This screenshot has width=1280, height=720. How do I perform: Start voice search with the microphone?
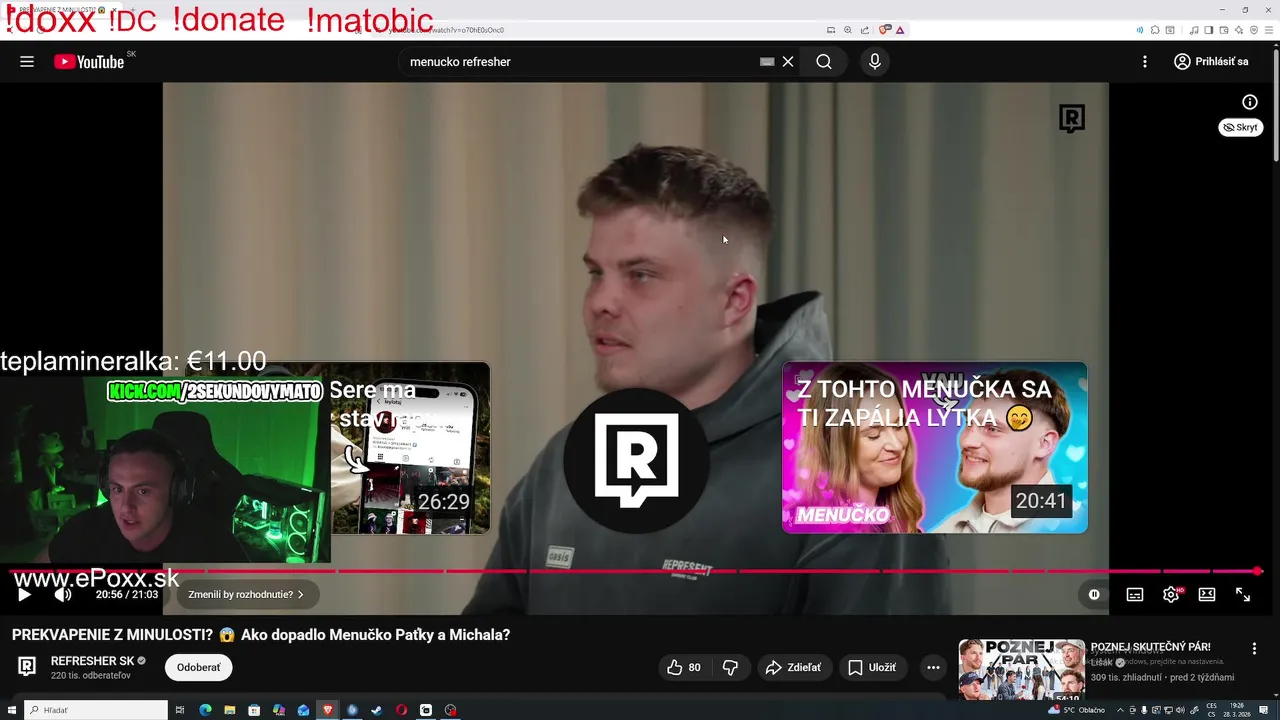875,62
